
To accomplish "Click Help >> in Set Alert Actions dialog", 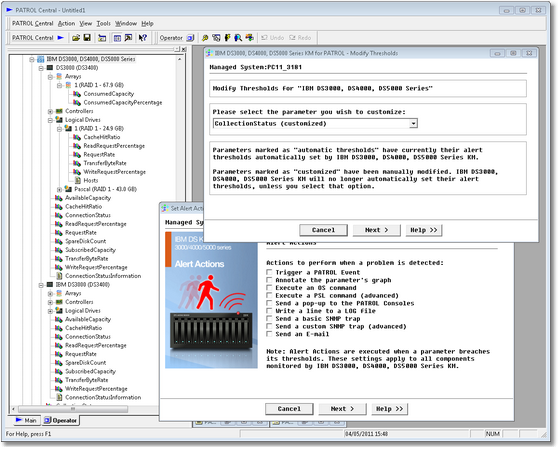I will [x=390, y=409].
